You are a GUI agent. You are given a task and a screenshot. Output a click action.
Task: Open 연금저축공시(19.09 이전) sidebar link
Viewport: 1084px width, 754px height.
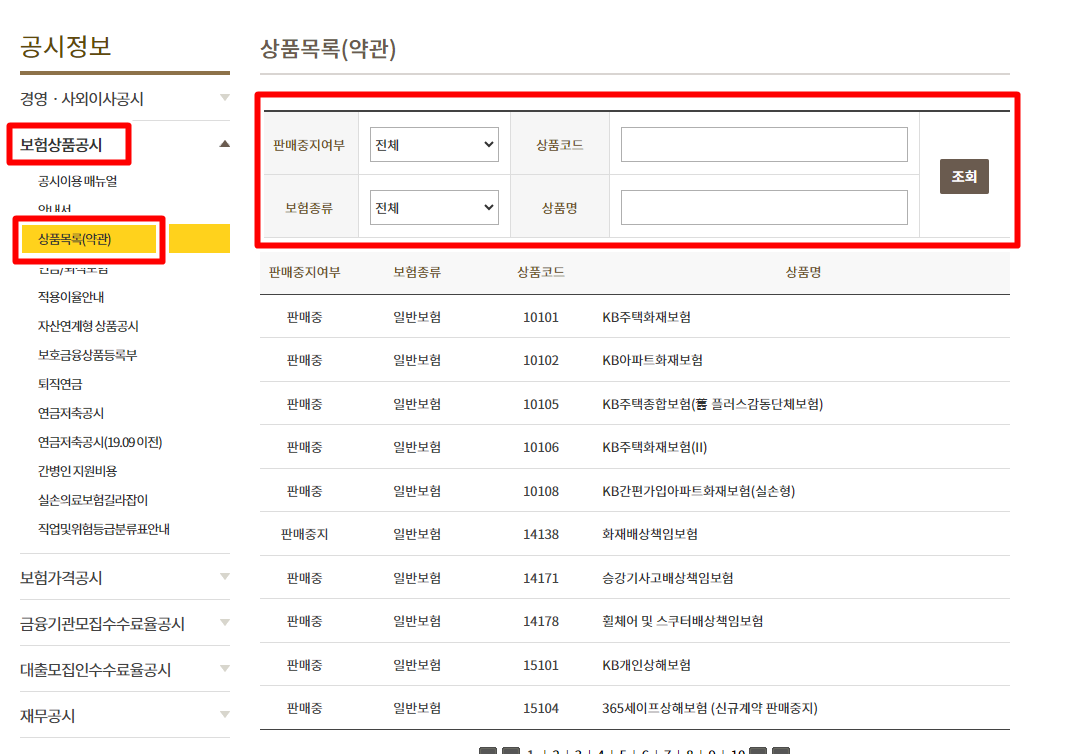(100, 442)
